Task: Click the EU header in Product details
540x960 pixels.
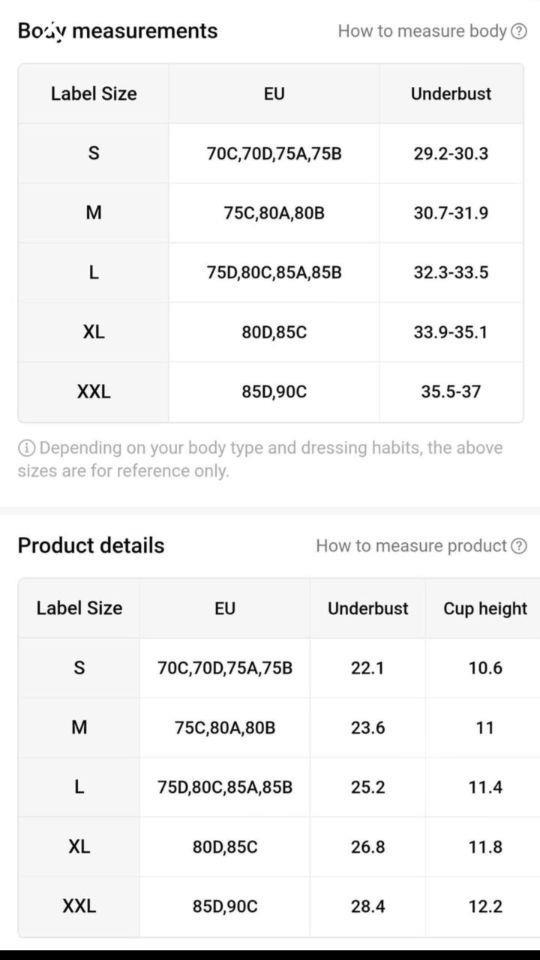Action: [225, 609]
